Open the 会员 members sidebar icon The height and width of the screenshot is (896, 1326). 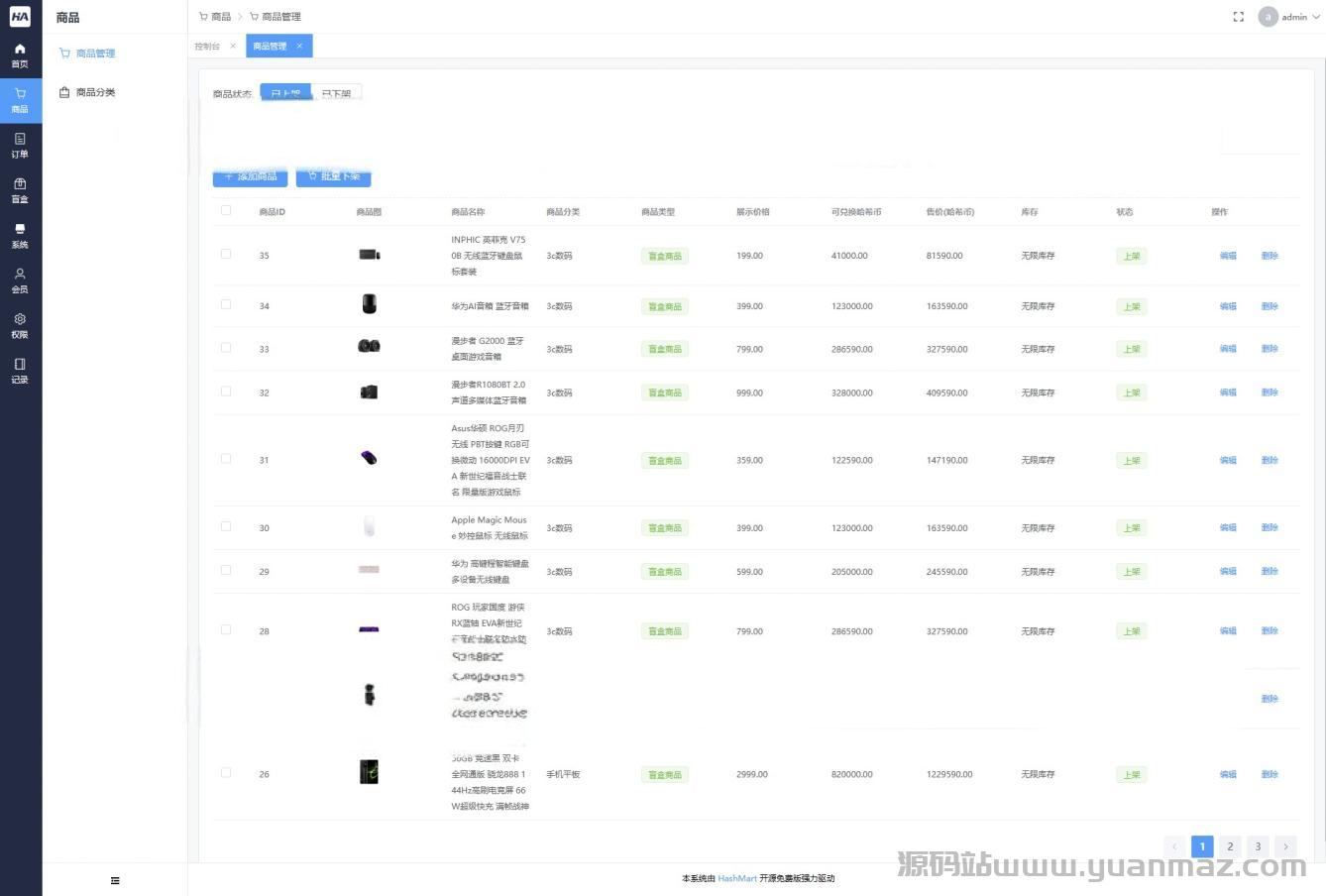coord(20,280)
